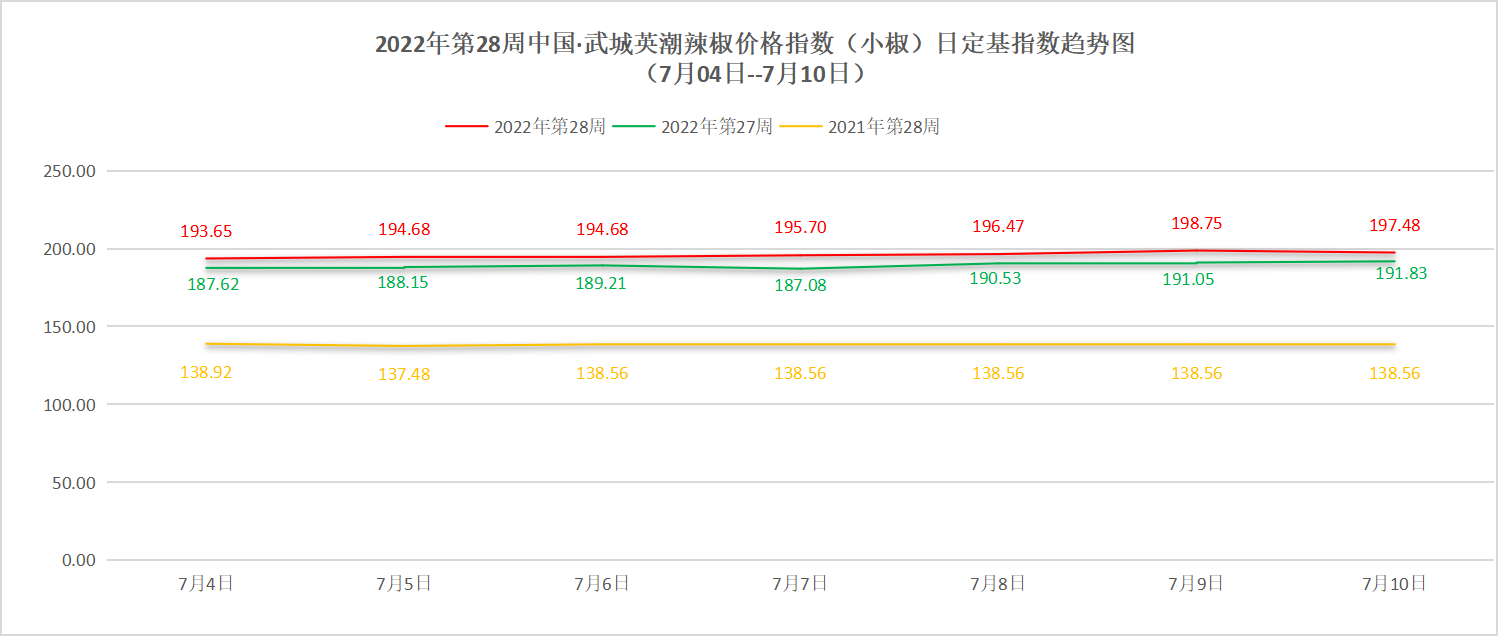Click the gridline at the 150.00 level
The width and height of the screenshot is (1499, 637).
pos(700,326)
